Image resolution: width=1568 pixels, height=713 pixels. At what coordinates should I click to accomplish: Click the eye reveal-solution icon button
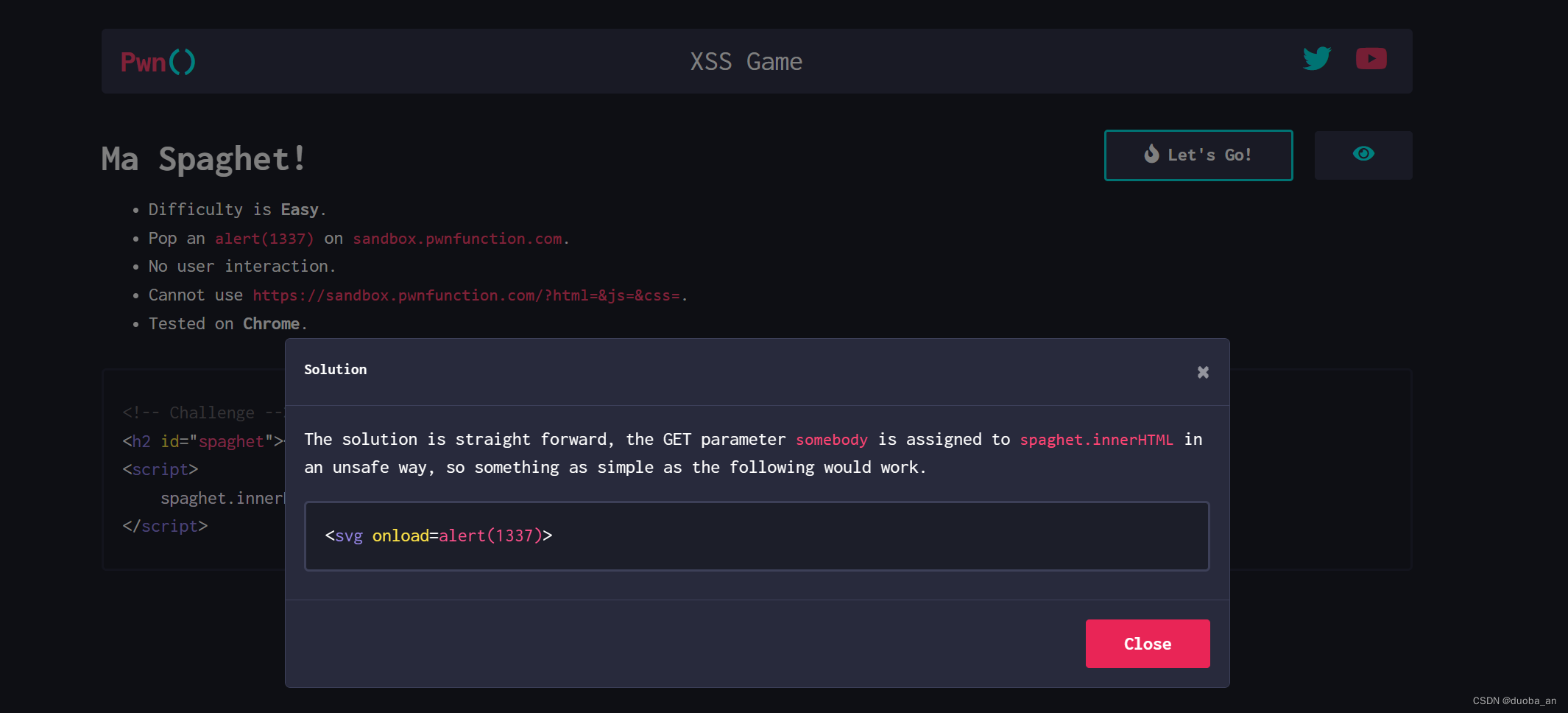point(1363,155)
